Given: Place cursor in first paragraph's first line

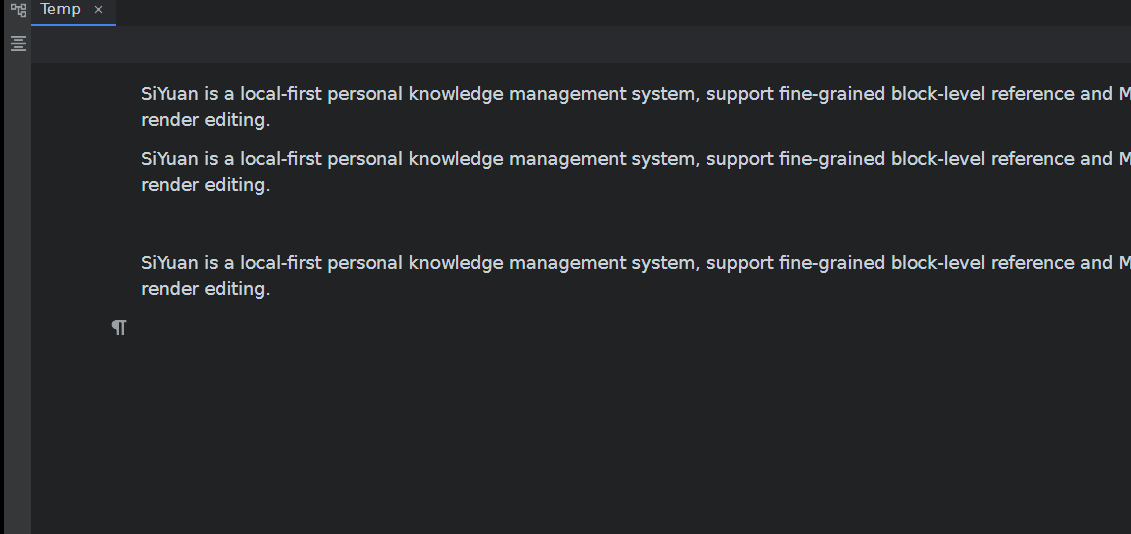Looking at the screenshot, I should [x=600, y=95].
